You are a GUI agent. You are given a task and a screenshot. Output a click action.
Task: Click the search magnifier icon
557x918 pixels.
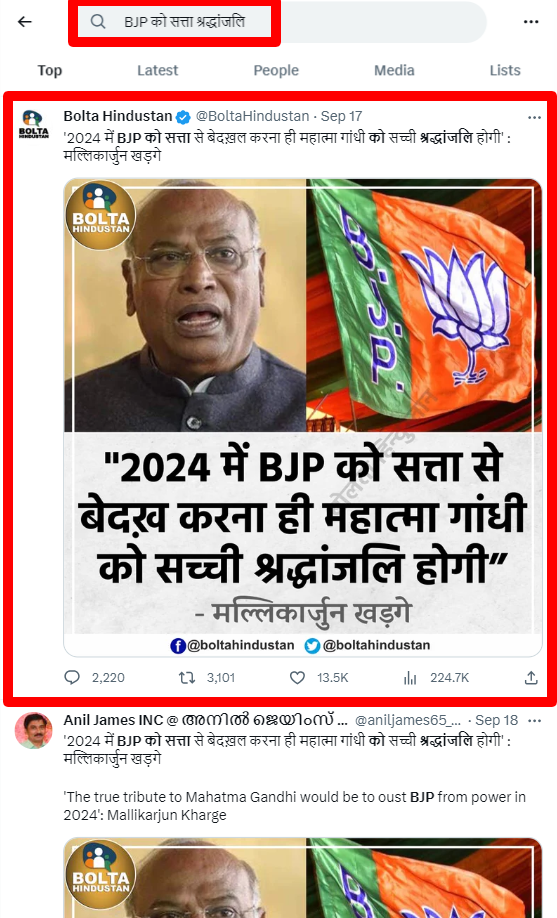(98, 22)
